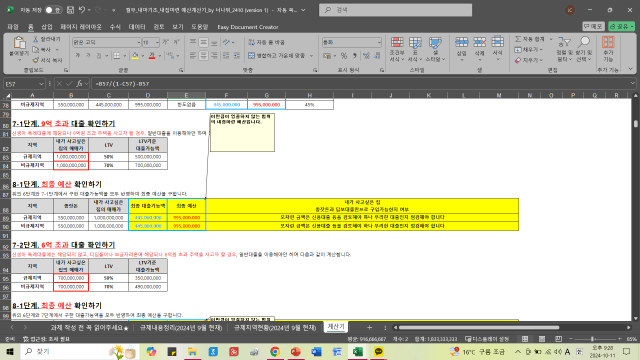Increase font size with larger 가 icon
This screenshot has width=640, height=360.
165,42
